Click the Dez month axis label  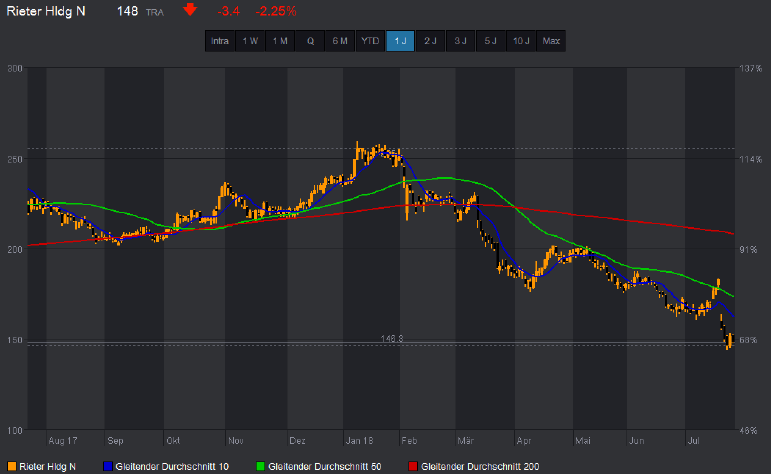pyautogui.click(x=297, y=441)
